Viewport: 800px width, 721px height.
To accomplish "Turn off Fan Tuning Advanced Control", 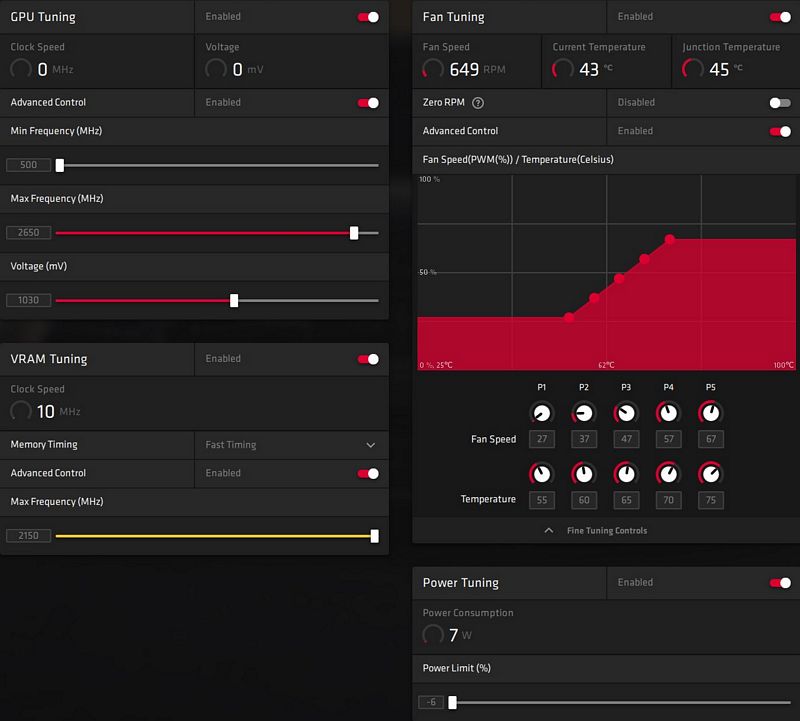I will [x=781, y=132].
